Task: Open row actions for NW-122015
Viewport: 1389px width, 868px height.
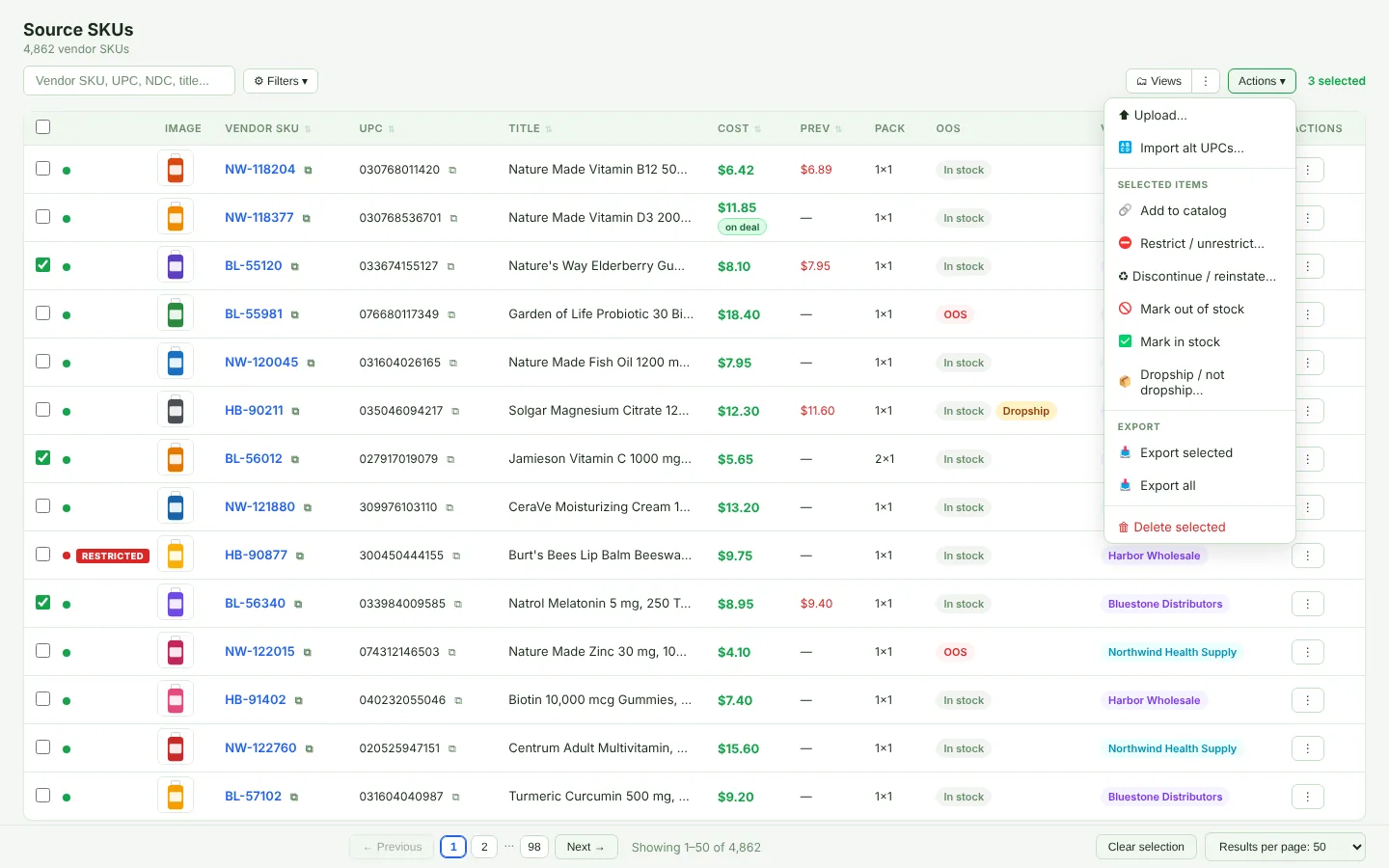Action: pos(1308,652)
